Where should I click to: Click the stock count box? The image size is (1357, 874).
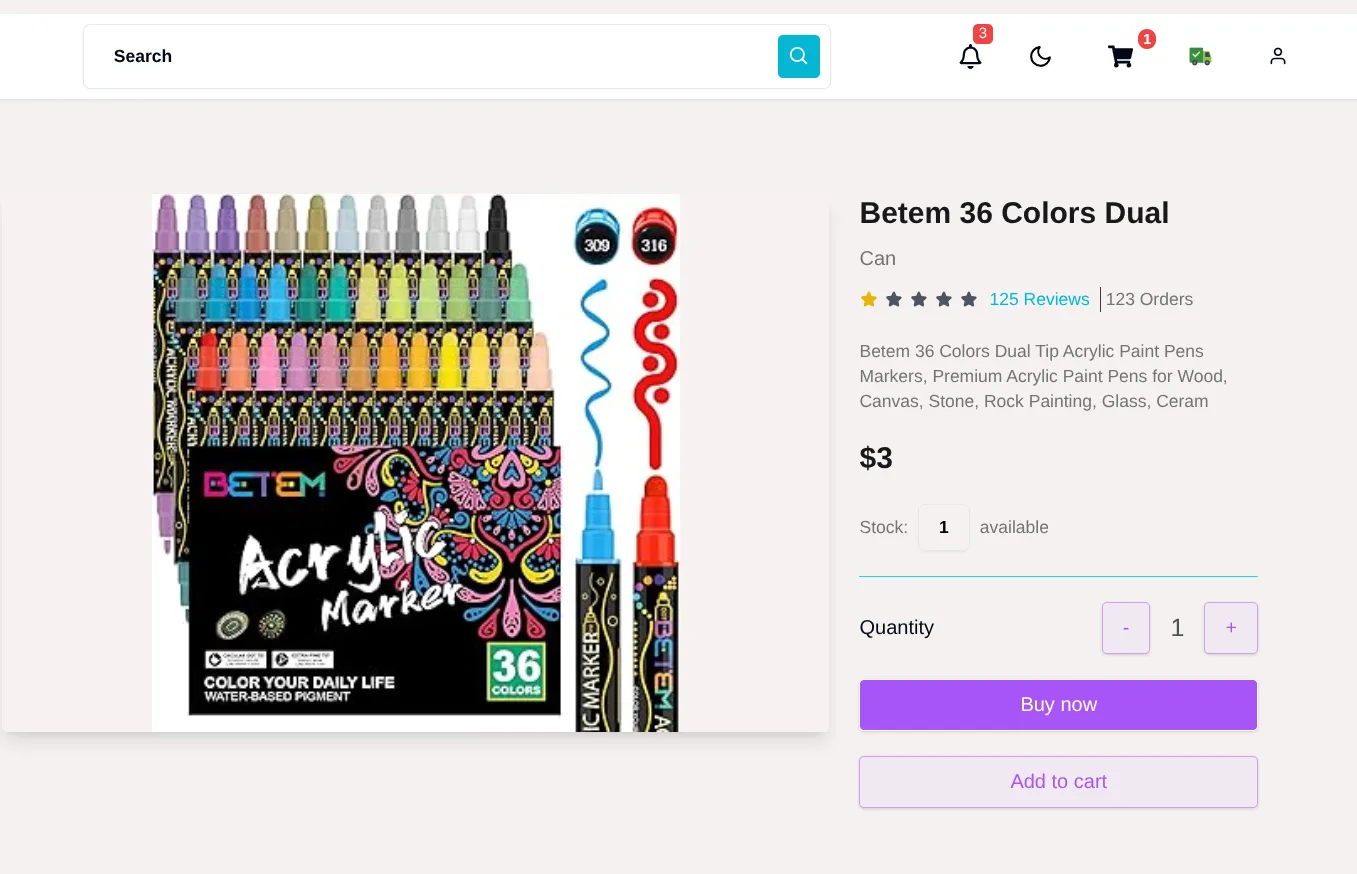pyautogui.click(x=943, y=527)
